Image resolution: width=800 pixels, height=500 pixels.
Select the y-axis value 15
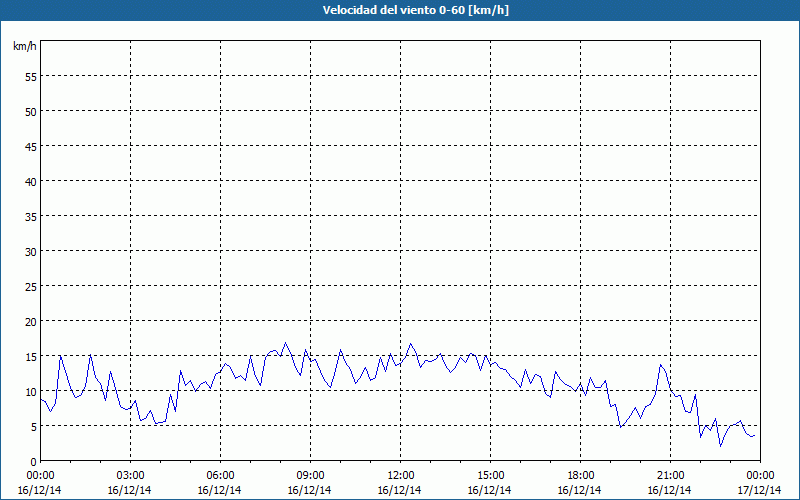coord(31,357)
